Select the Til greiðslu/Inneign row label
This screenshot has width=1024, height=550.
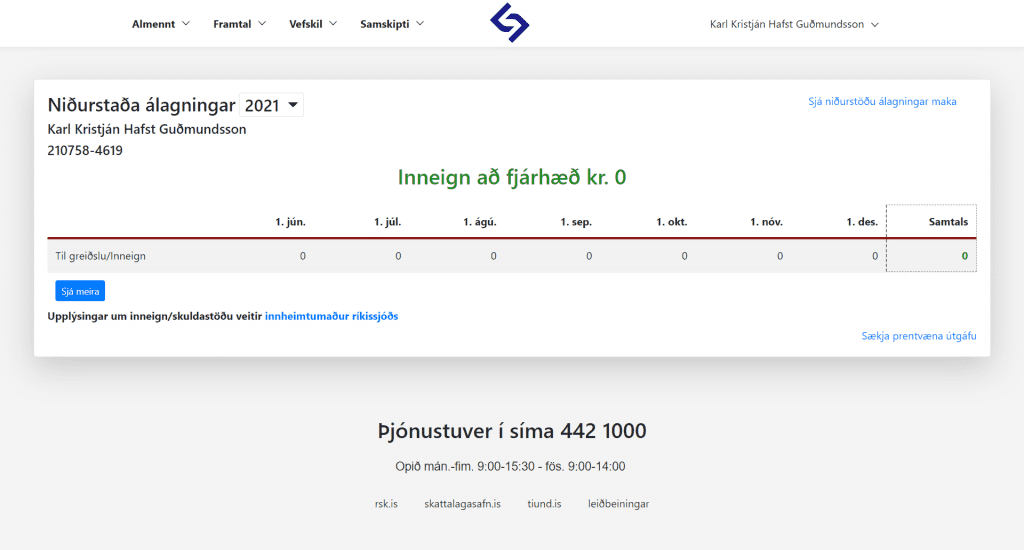click(101, 256)
